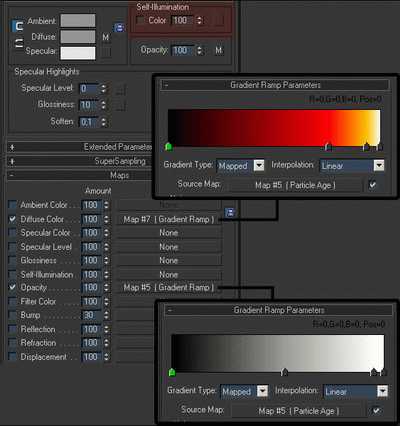This screenshot has width=400, height=426.
Task: Click the empty map button next to Specular
Action: (x=106, y=52)
